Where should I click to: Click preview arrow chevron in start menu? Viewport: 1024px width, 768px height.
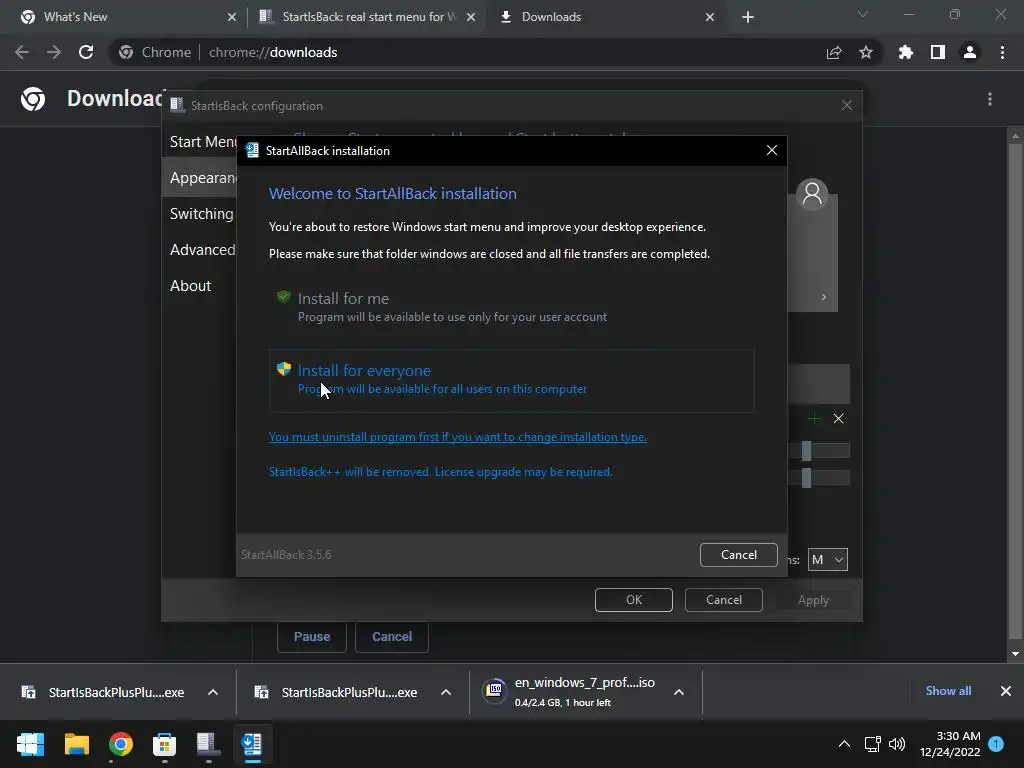(824, 297)
